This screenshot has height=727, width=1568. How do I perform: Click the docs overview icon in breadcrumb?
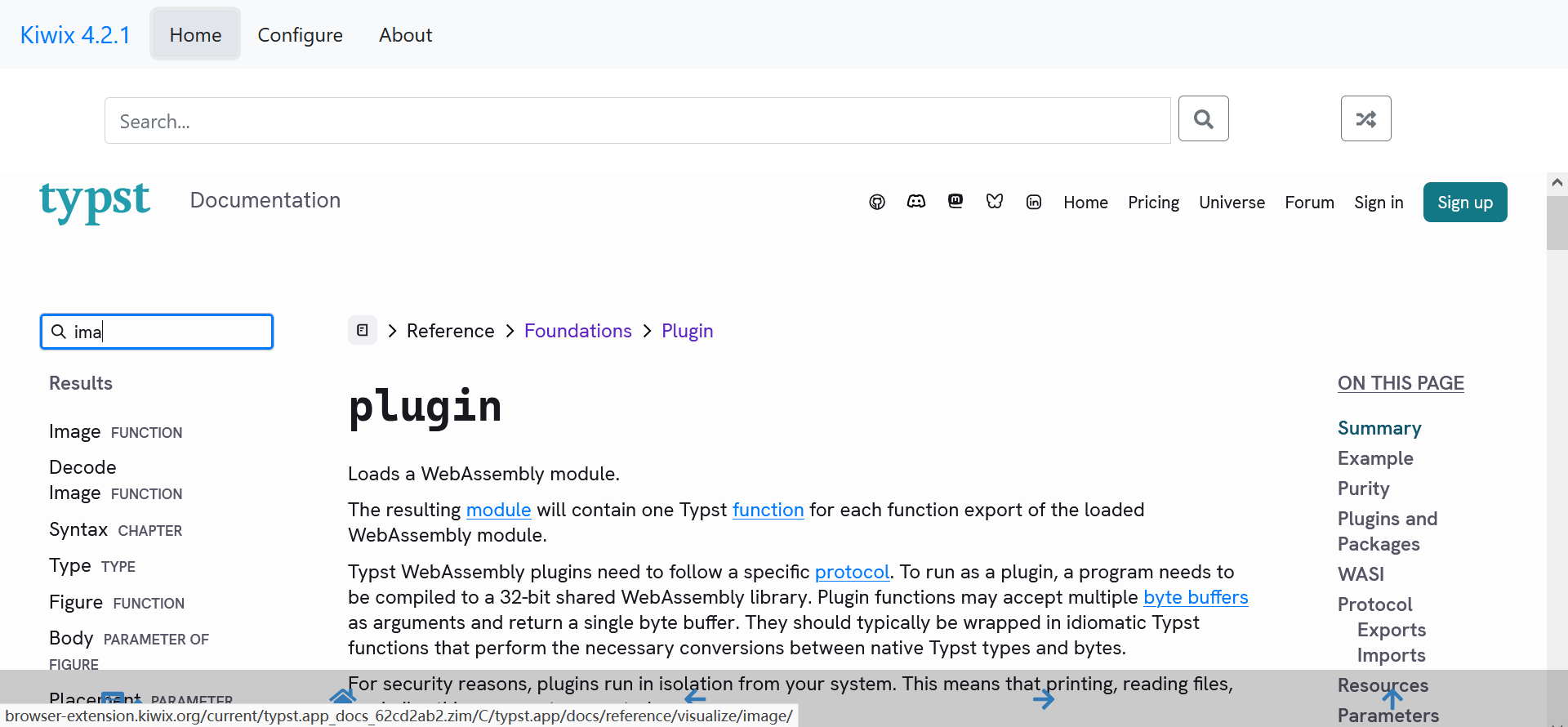click(x=363, y=331)
